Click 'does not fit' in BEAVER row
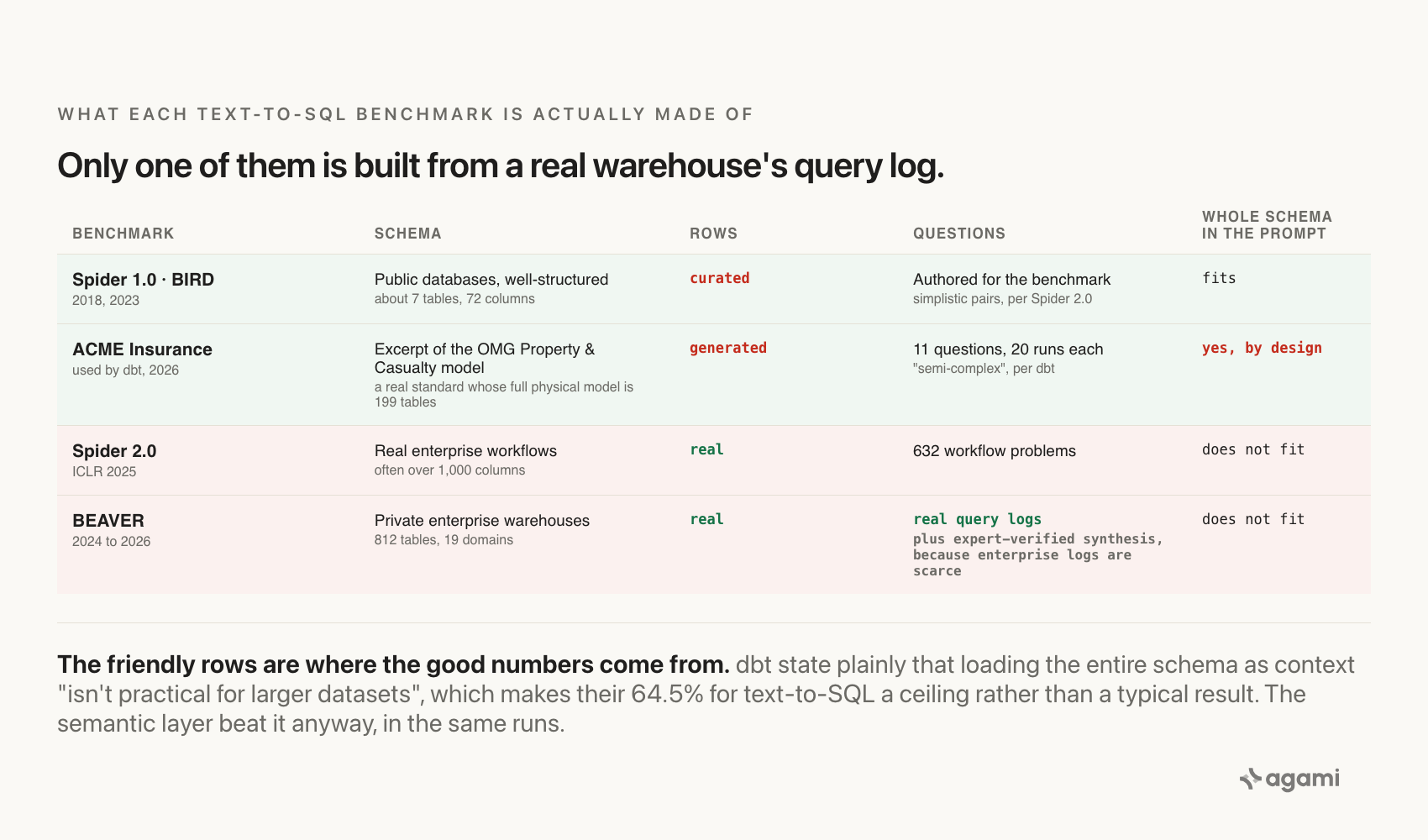This screenshot has width=1428, height=840. 1253,519
